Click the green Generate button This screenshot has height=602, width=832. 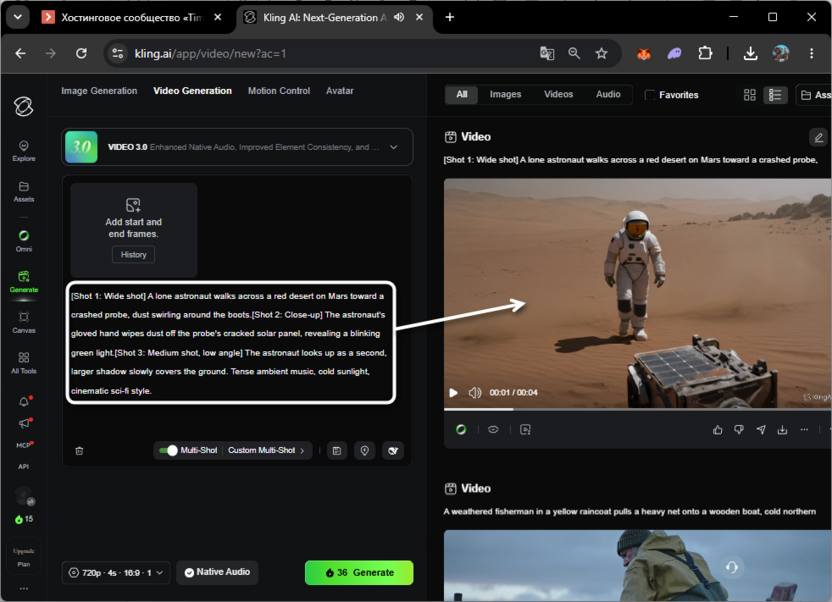pyautogui.click(x=359, y=573)
